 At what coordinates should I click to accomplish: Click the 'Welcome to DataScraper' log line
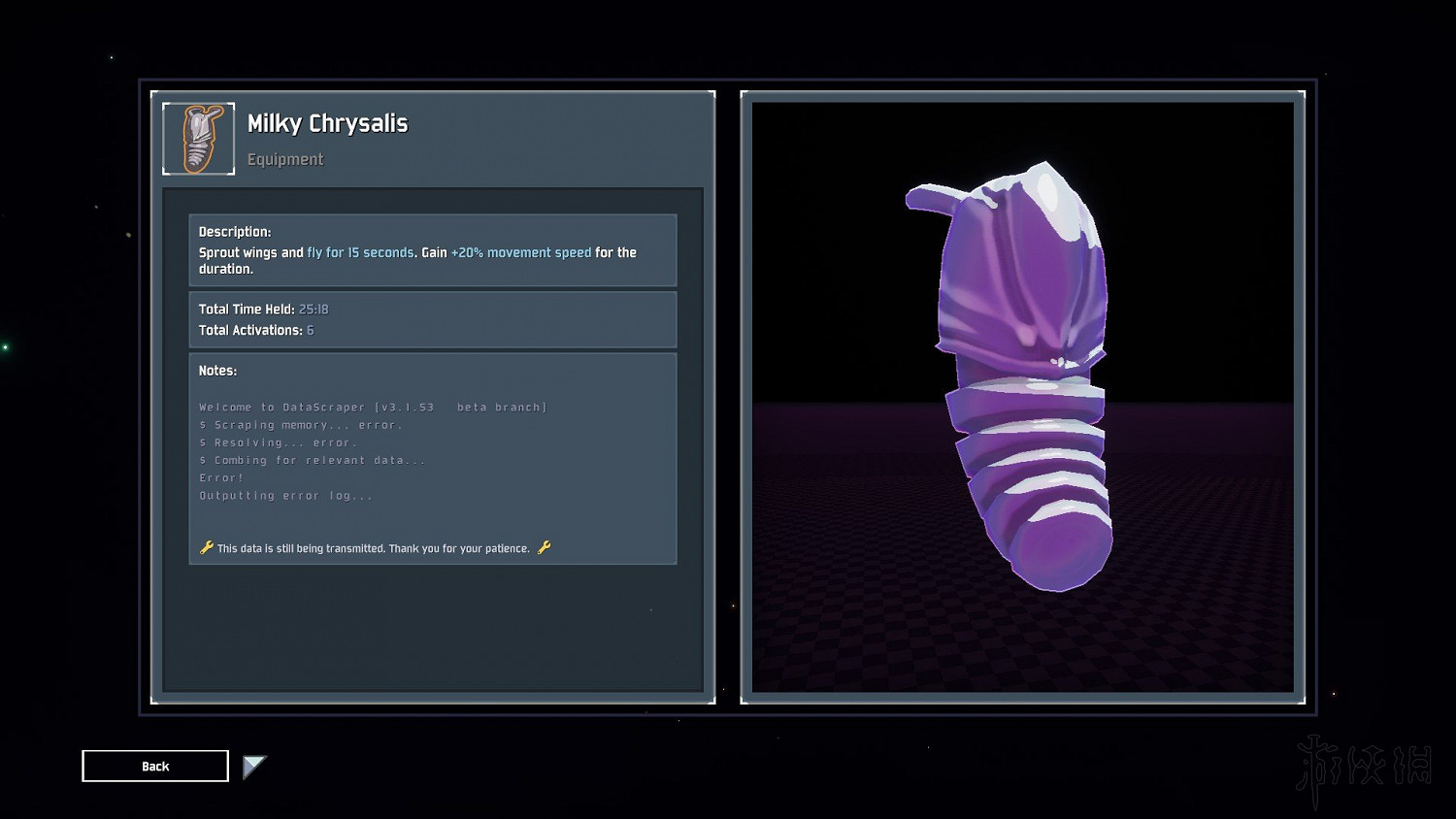[x=373, y=408]
